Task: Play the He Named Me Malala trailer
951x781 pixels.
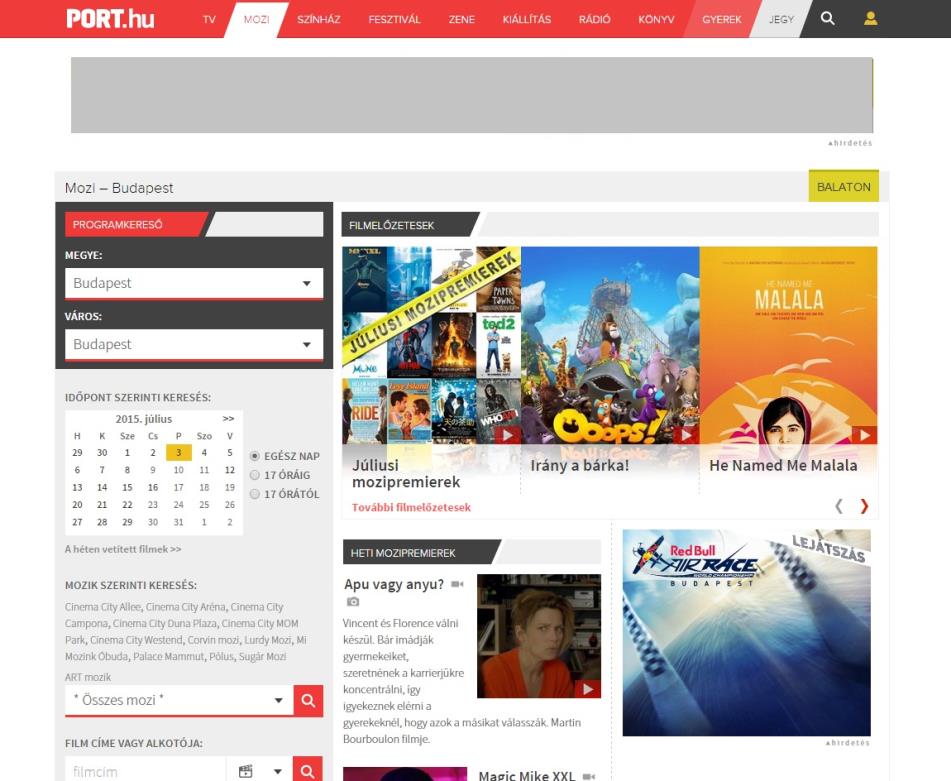Action: tap(864, 435)
